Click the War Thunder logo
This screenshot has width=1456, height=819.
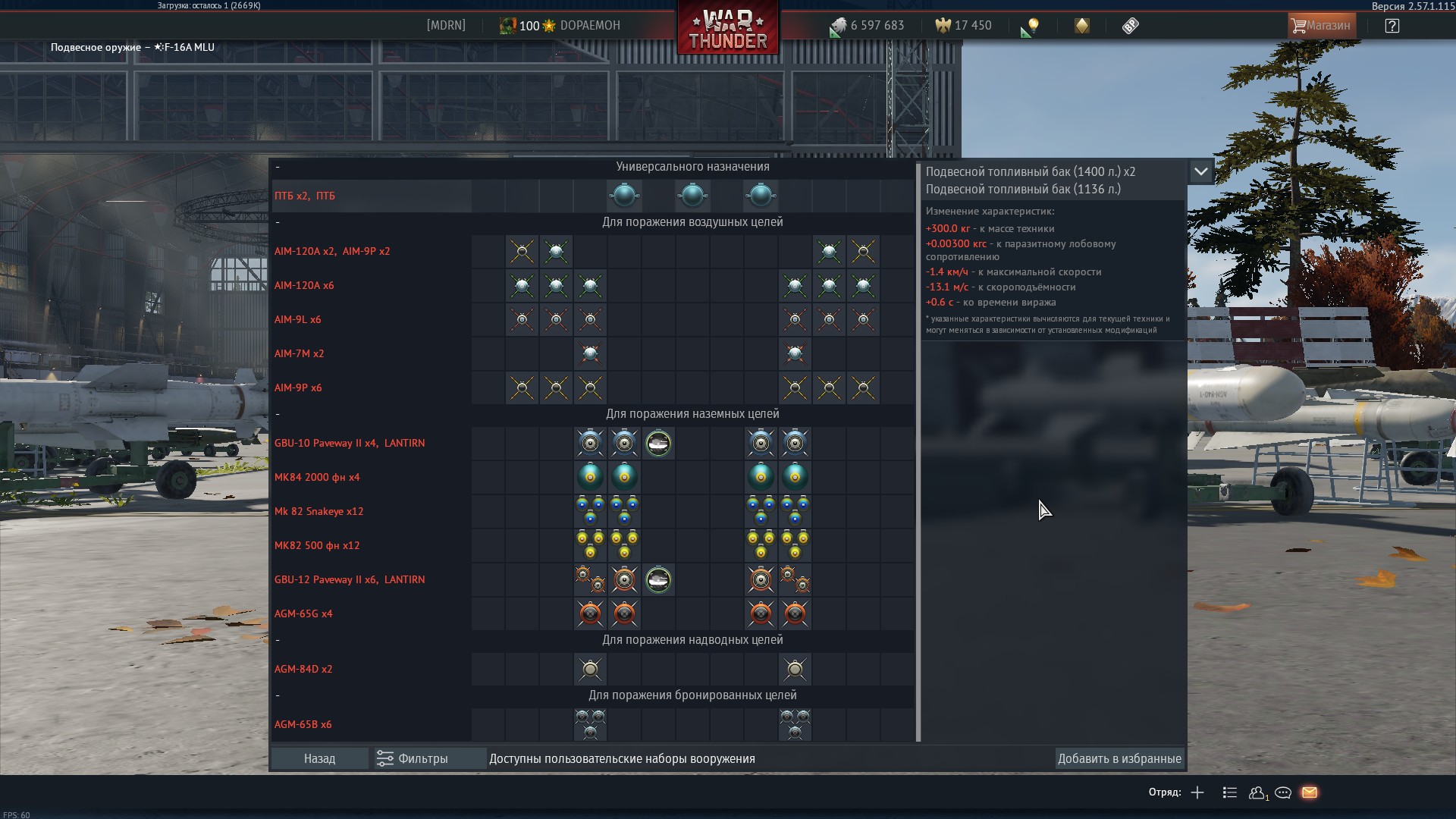pyautogui.click(x=727, y=29)
